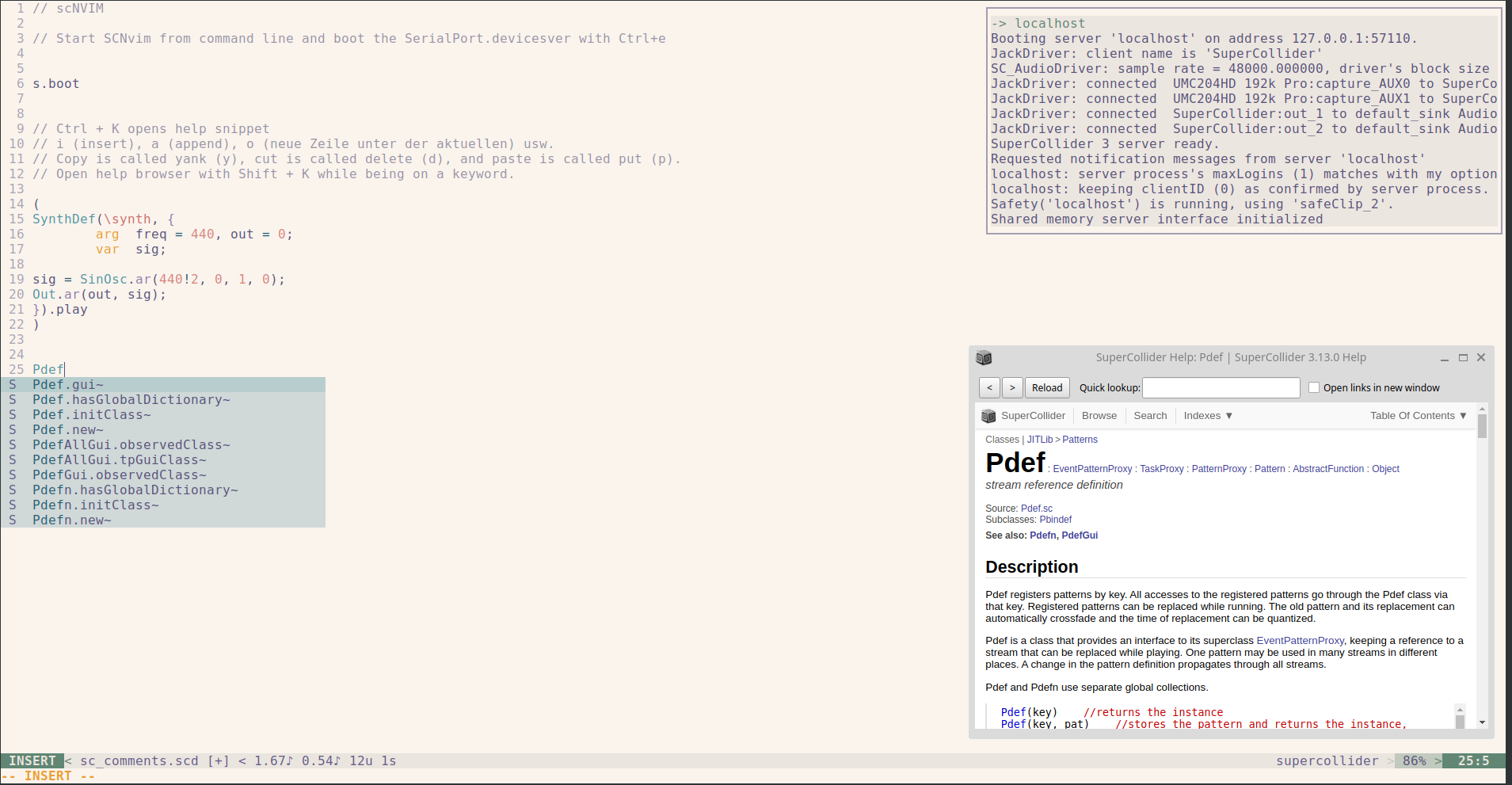1512x785 pixels.
Task: Click the help page scroll-up arrow
Action: (1482, 409)
